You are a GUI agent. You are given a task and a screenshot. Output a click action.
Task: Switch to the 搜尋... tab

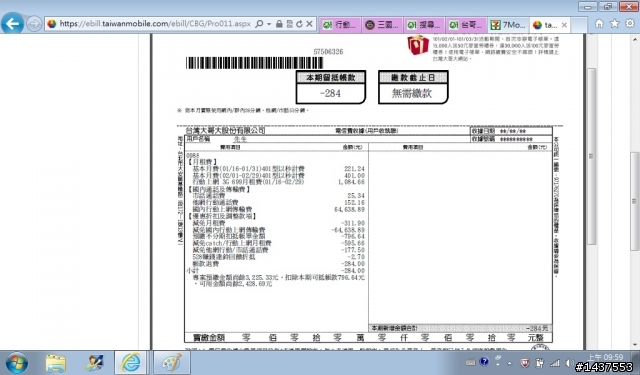424,25
